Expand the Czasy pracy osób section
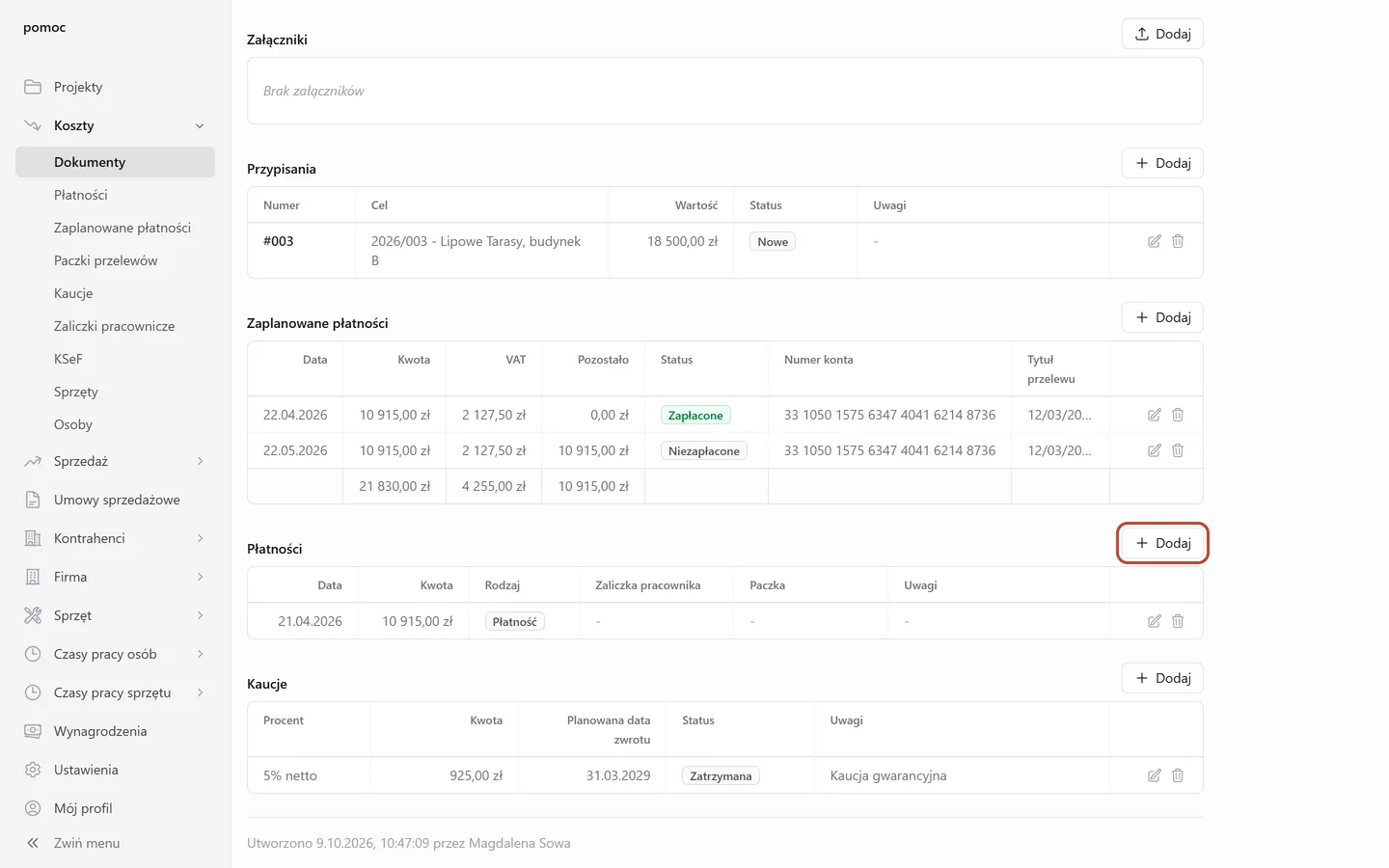Image resolution: width=1389 pixels, height=868 pixels. tap(200, 654)
